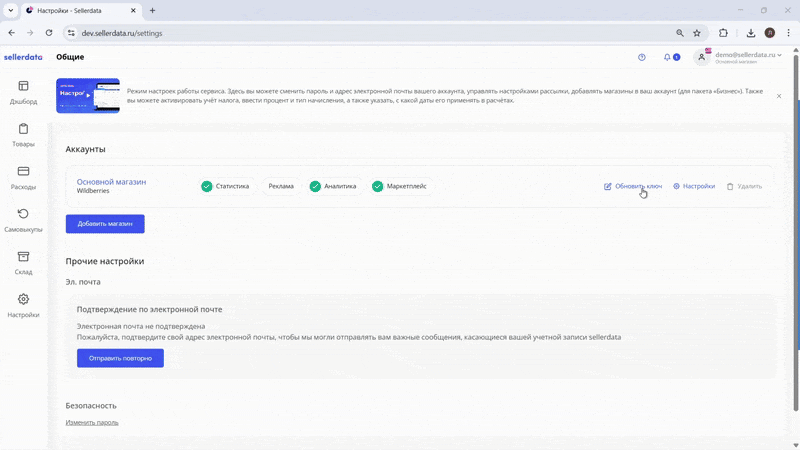Image resolution: width=800 pixels, height=450 pixels.
Task: Click the notifications bell icon
Action: pyautogui.click(x=667, y=57)
